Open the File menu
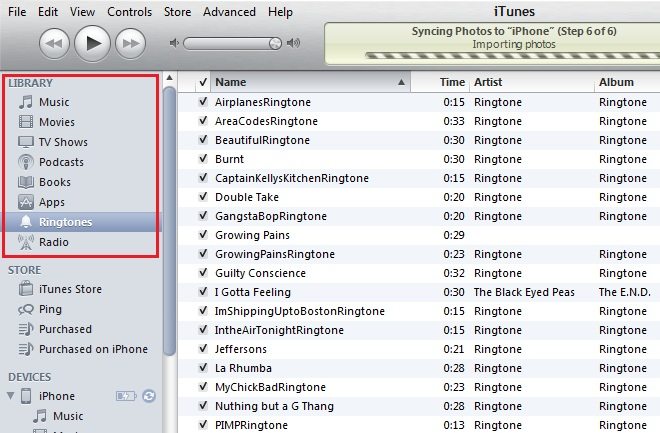Screen dimensions: 660x433 17,12
